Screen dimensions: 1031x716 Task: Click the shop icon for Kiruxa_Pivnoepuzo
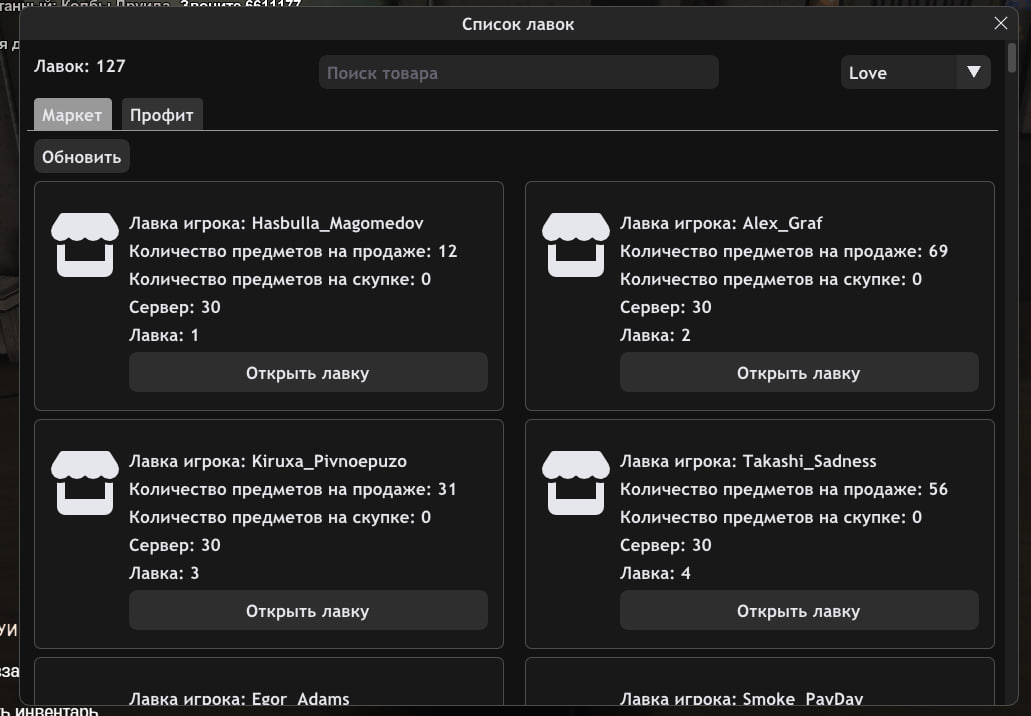[x=84, y=482]
